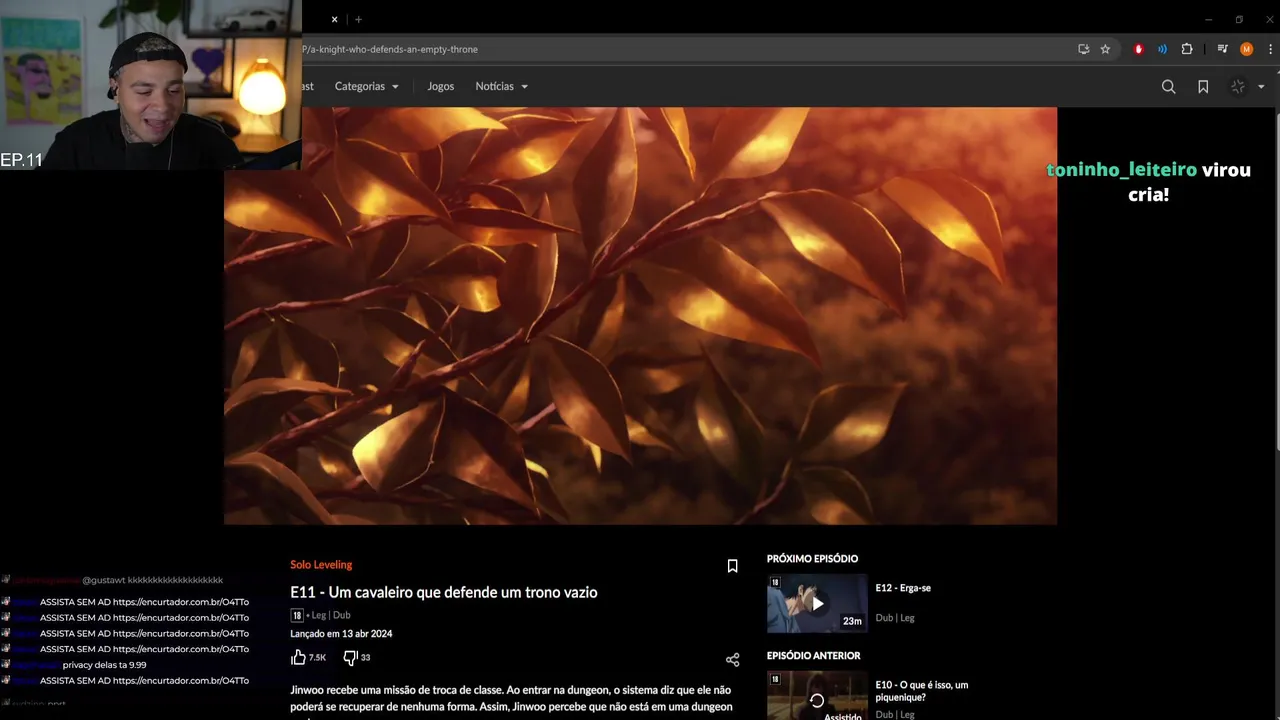Open the Chrome three-dot menu
The image size is (1280, 720).
click(1271, 49)
